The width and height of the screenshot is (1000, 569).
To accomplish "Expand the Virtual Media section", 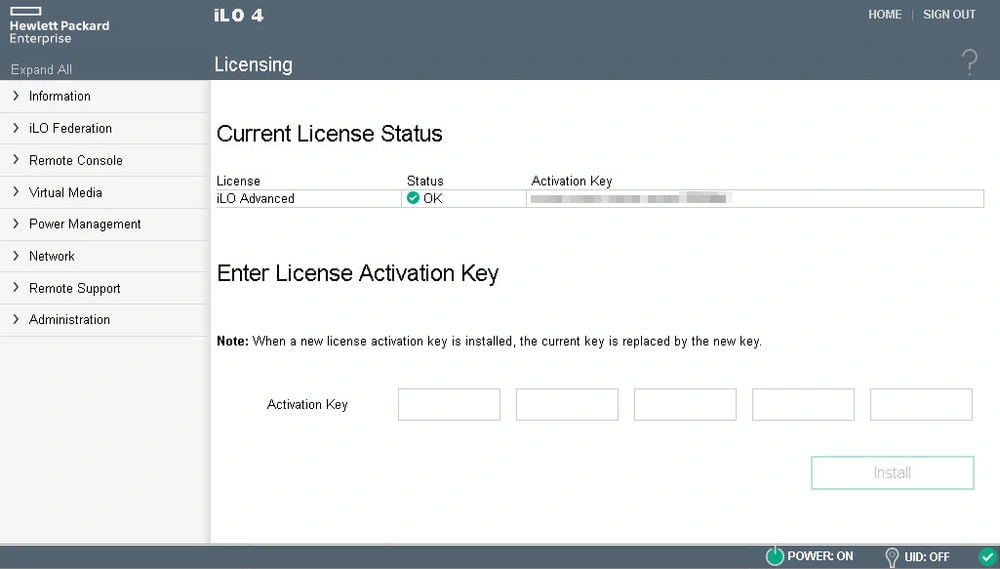I will (65, 192).
